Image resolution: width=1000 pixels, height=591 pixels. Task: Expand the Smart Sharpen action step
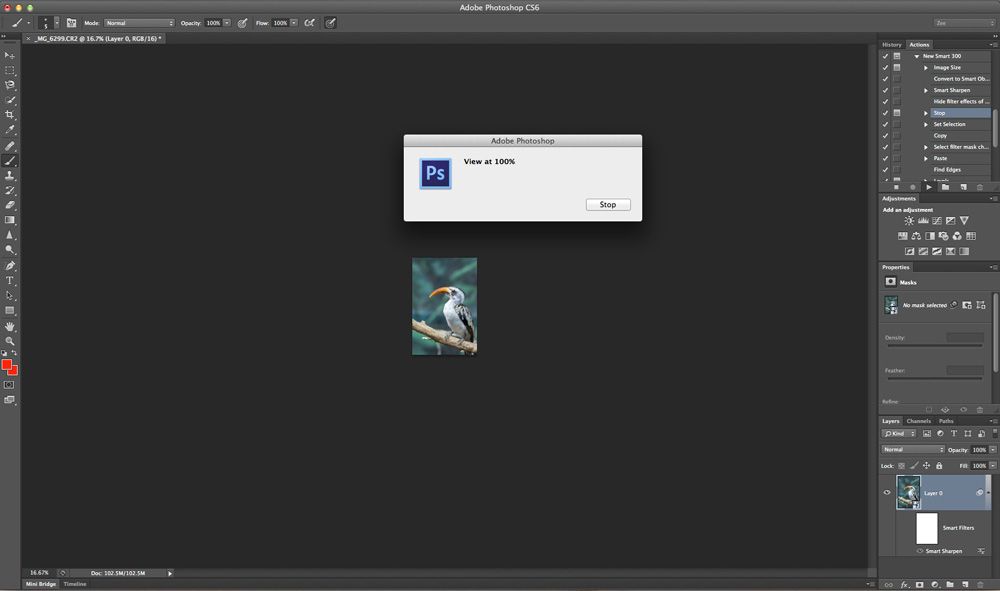(926, 90)
